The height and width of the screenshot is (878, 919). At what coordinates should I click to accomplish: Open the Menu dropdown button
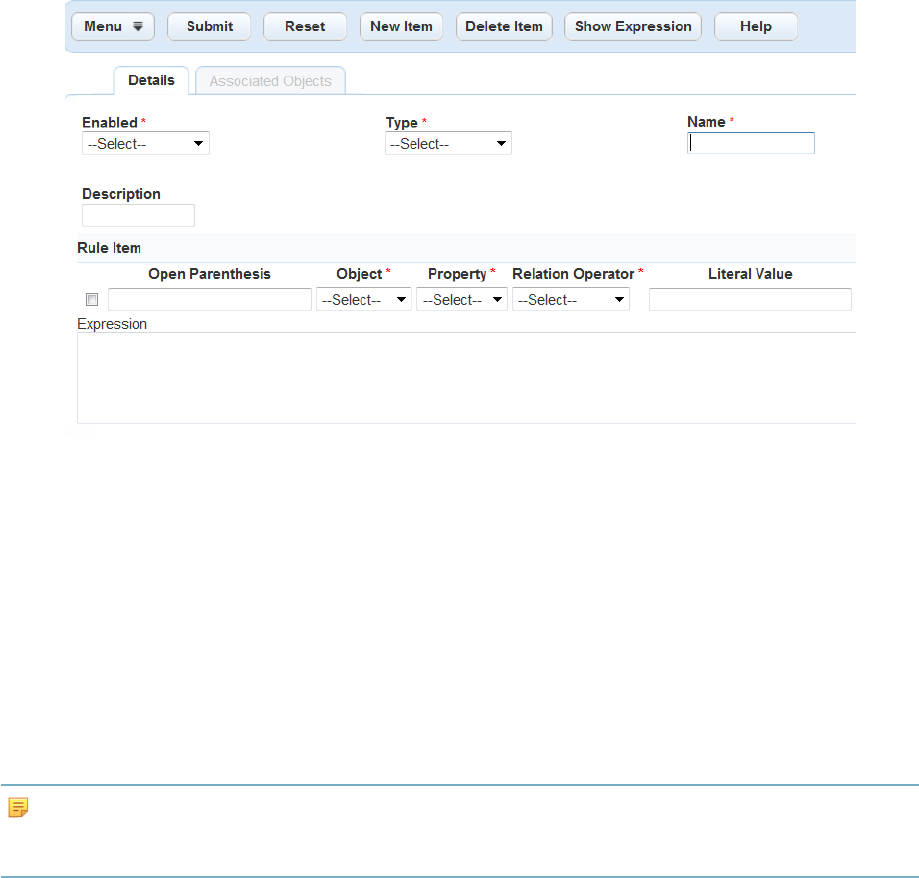pos(113,27)
